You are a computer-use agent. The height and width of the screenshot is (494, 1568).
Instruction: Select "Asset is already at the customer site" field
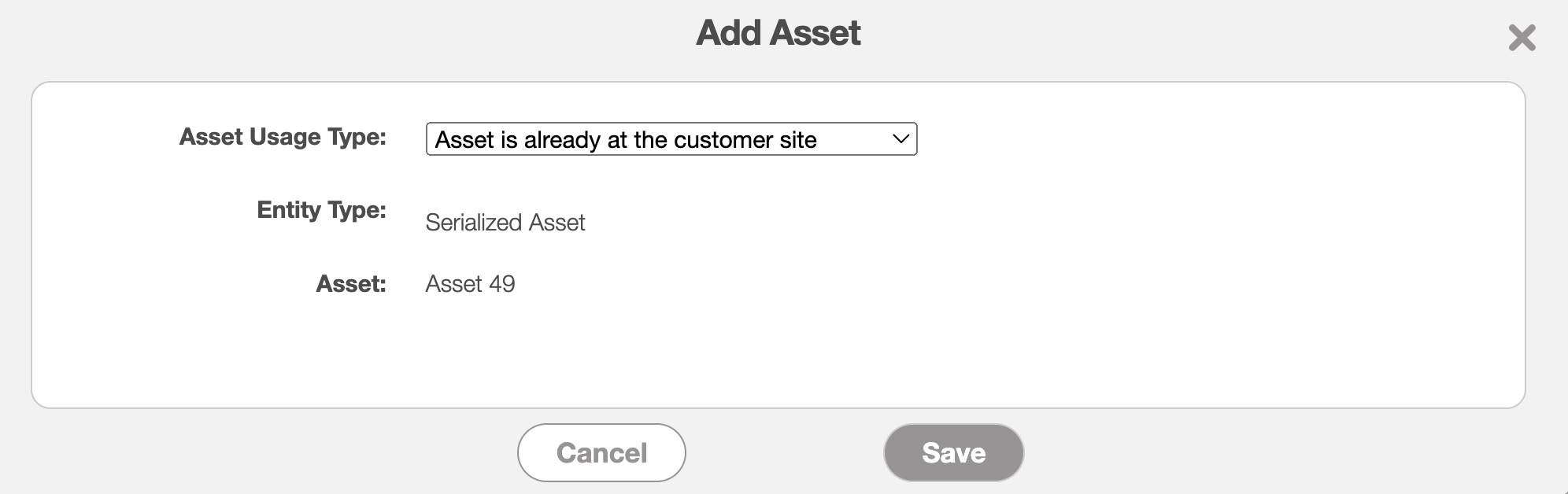pos(626,140)
